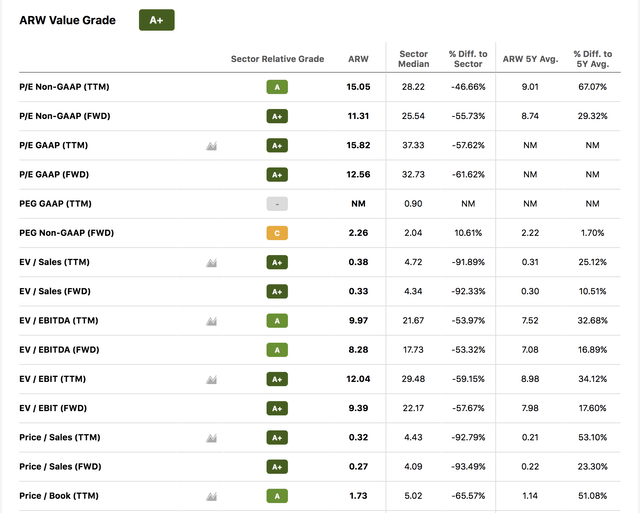The width and height of the screenshot is (640, 513).
Task: Select the Price / Sales (FWD) metric label
Action: point(60,466)
